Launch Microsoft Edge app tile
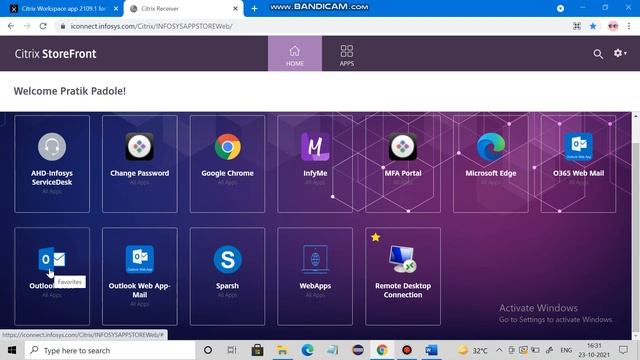Screen dimensions: 640x360 (x=491, y=164)
